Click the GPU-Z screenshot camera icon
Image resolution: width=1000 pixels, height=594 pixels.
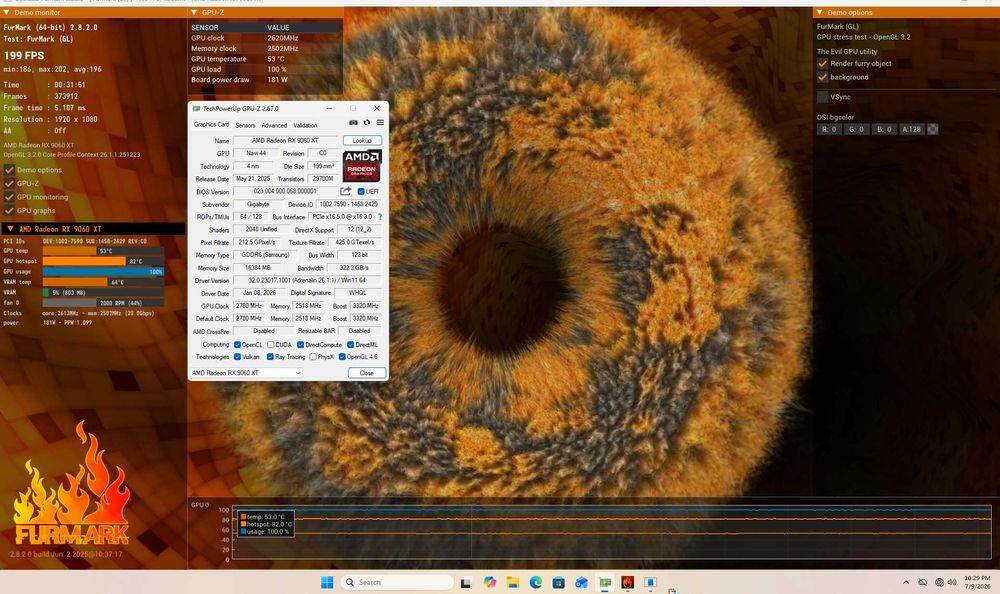pyautogui.click(x=353, y=123)
